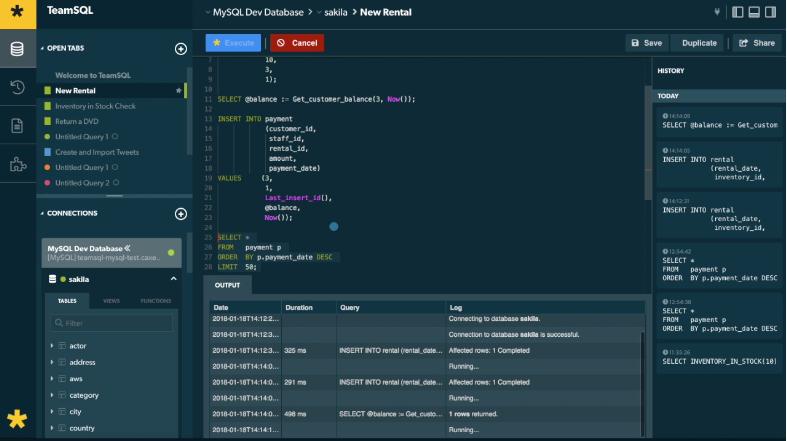Open the Inventory in Stock Check tab
This screenshot has width=787, height=441.
(95, 106)
